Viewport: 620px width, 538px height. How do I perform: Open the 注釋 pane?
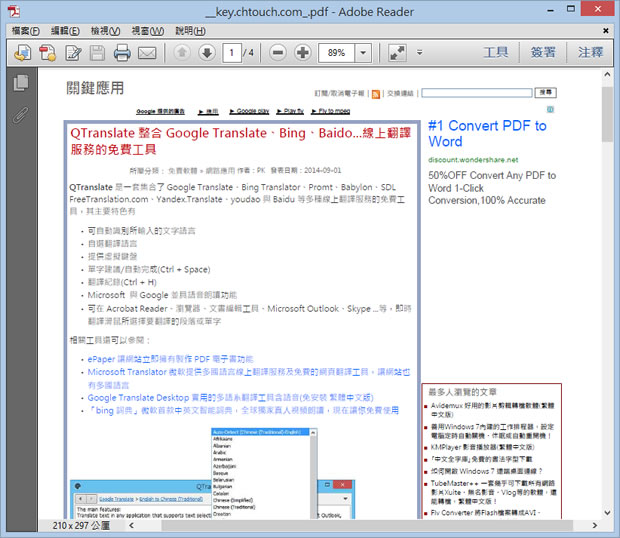pyautogui.click(x=590, y=52)
